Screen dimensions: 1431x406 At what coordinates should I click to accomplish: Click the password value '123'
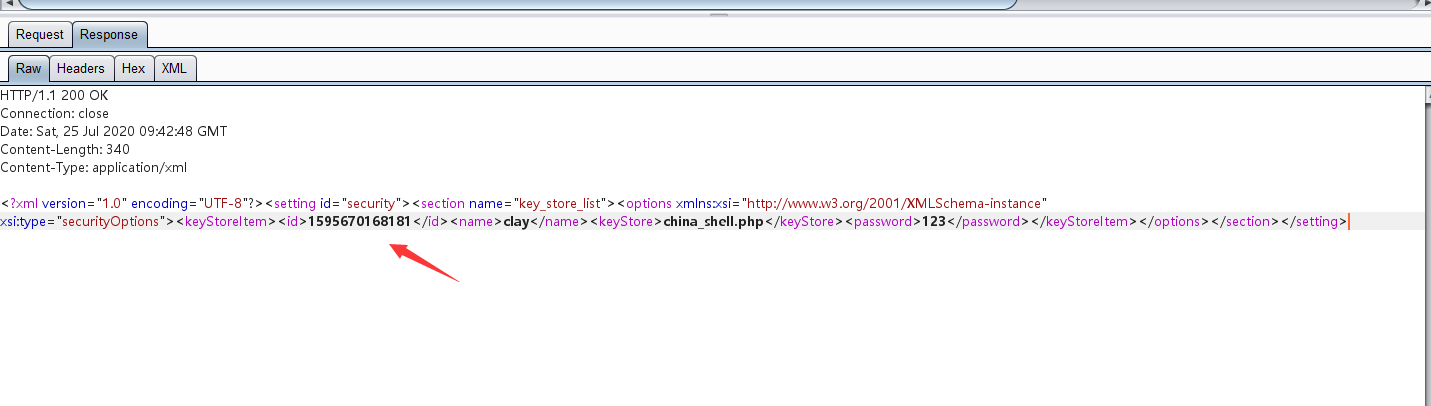932,222
